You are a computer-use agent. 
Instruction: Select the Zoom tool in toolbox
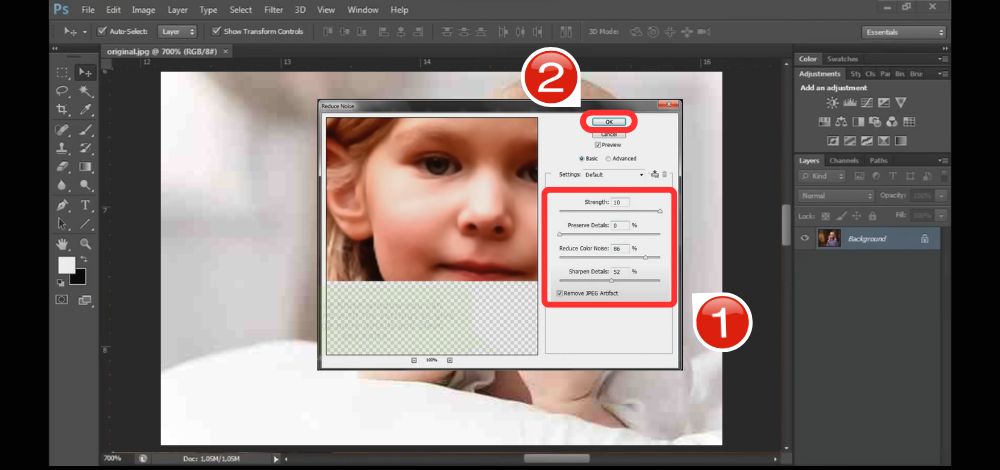tap(85, 244)
